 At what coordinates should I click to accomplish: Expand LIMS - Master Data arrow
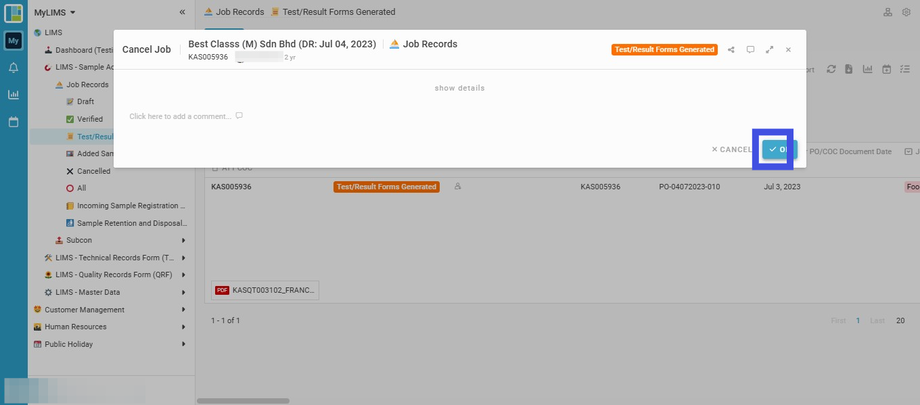point(184,292)
